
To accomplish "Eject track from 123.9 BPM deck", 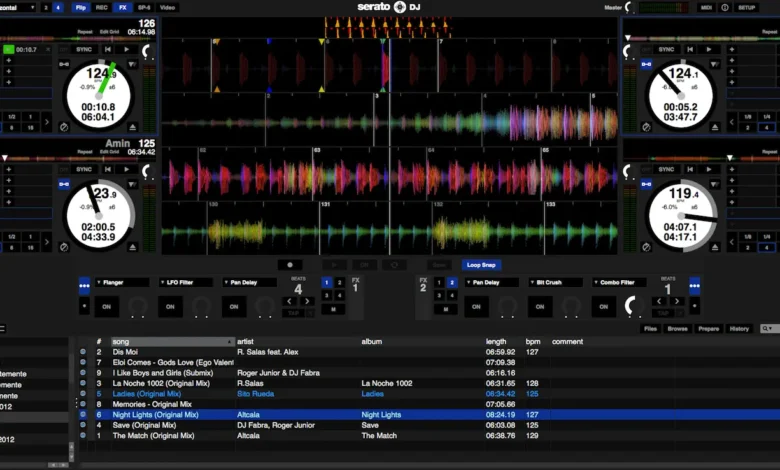I will click(x=133, y=247).
